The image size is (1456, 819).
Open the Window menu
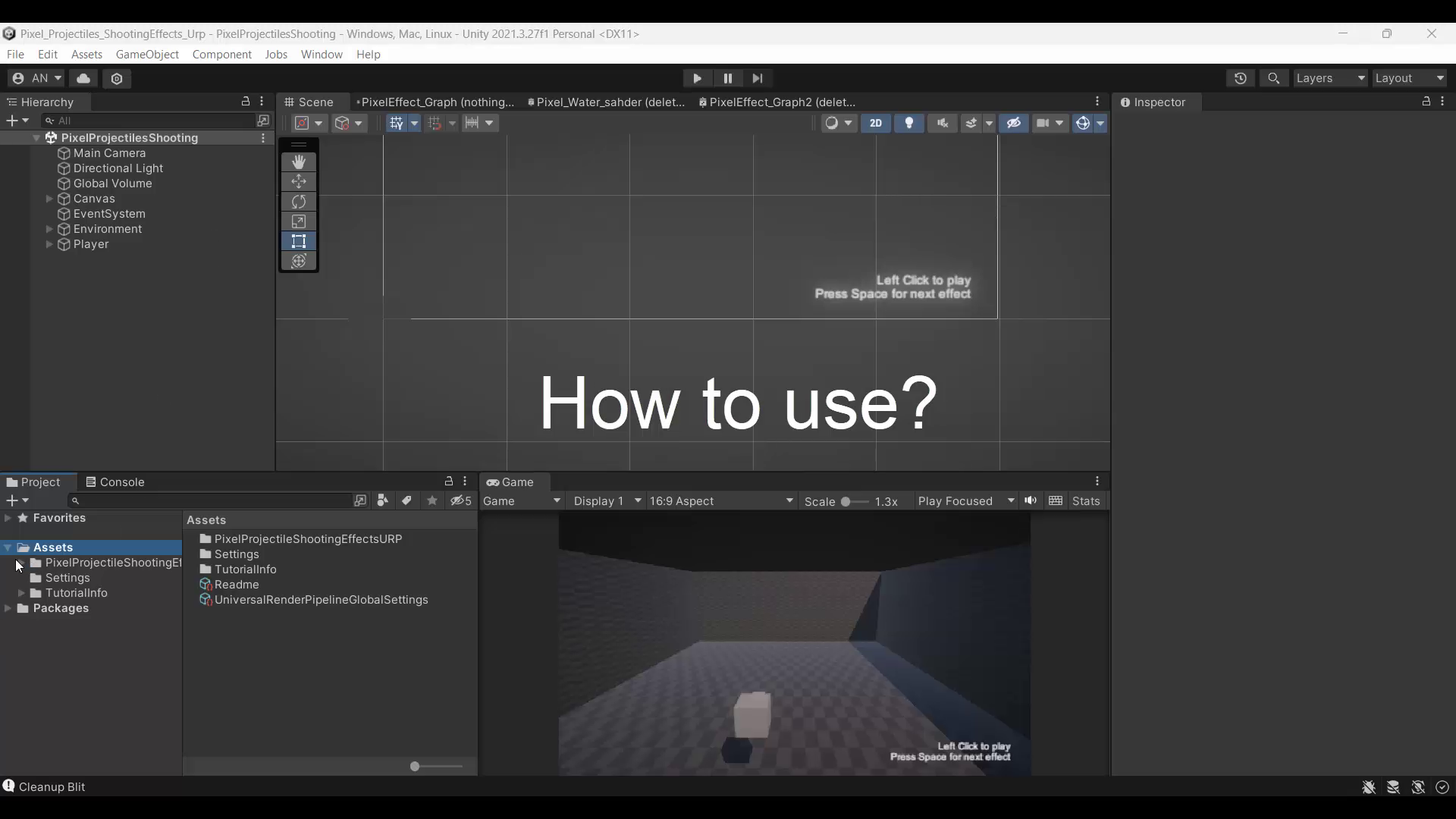click(322, 55)
